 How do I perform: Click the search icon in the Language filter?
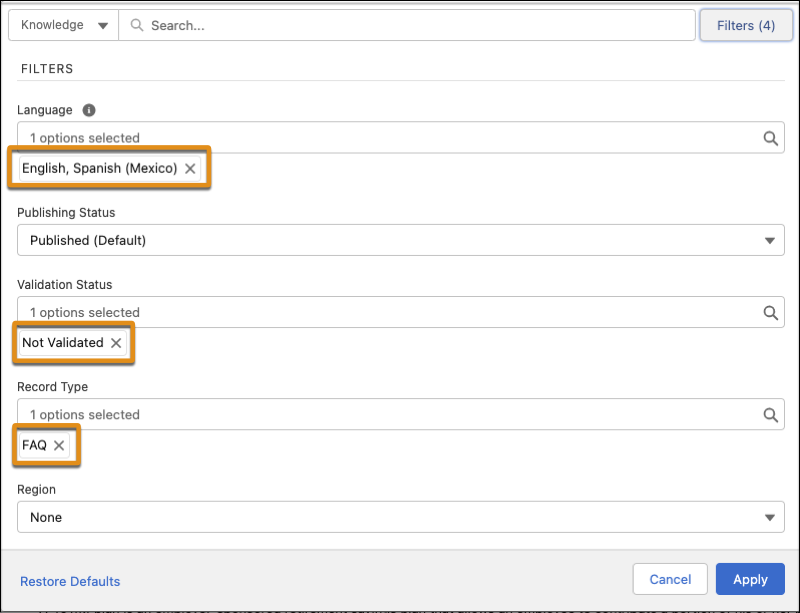pos(770,138)
